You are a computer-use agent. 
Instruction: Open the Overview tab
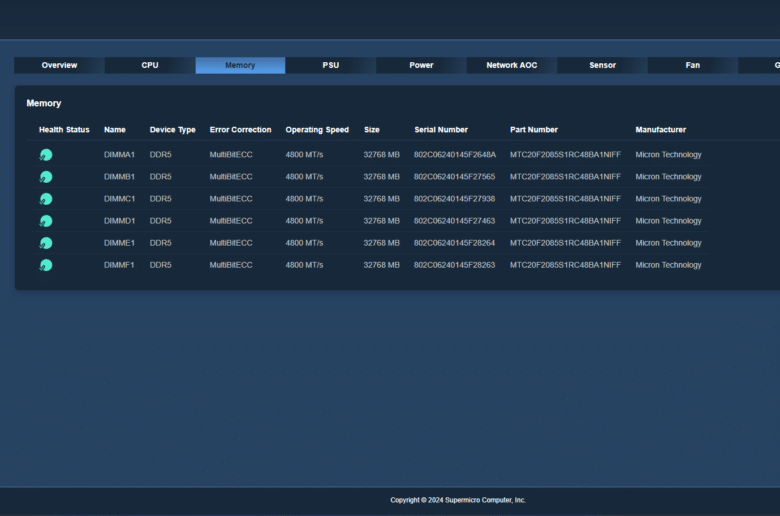click(x=59, y=65)
